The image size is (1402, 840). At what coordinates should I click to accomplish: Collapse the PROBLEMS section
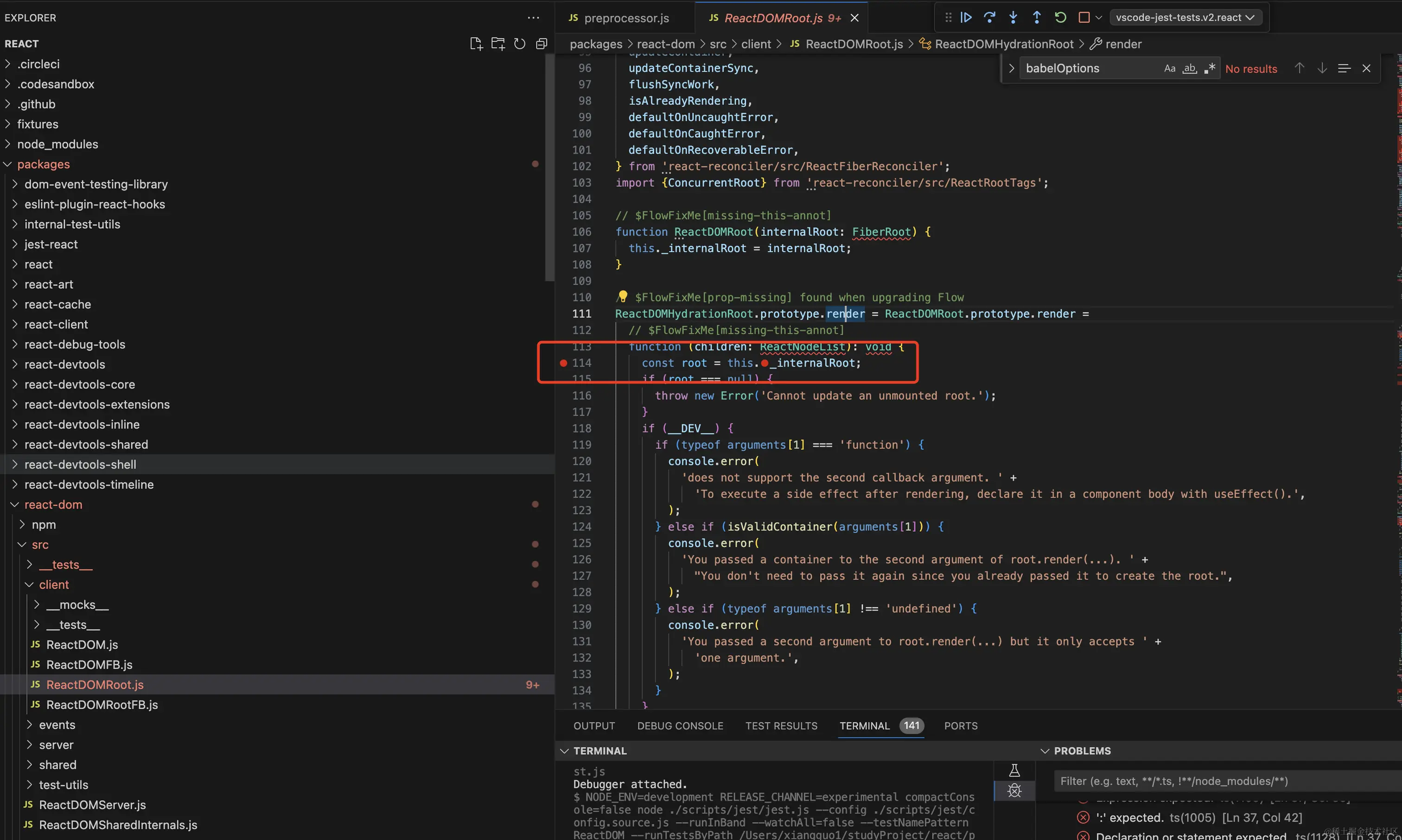coord(1045,751)
